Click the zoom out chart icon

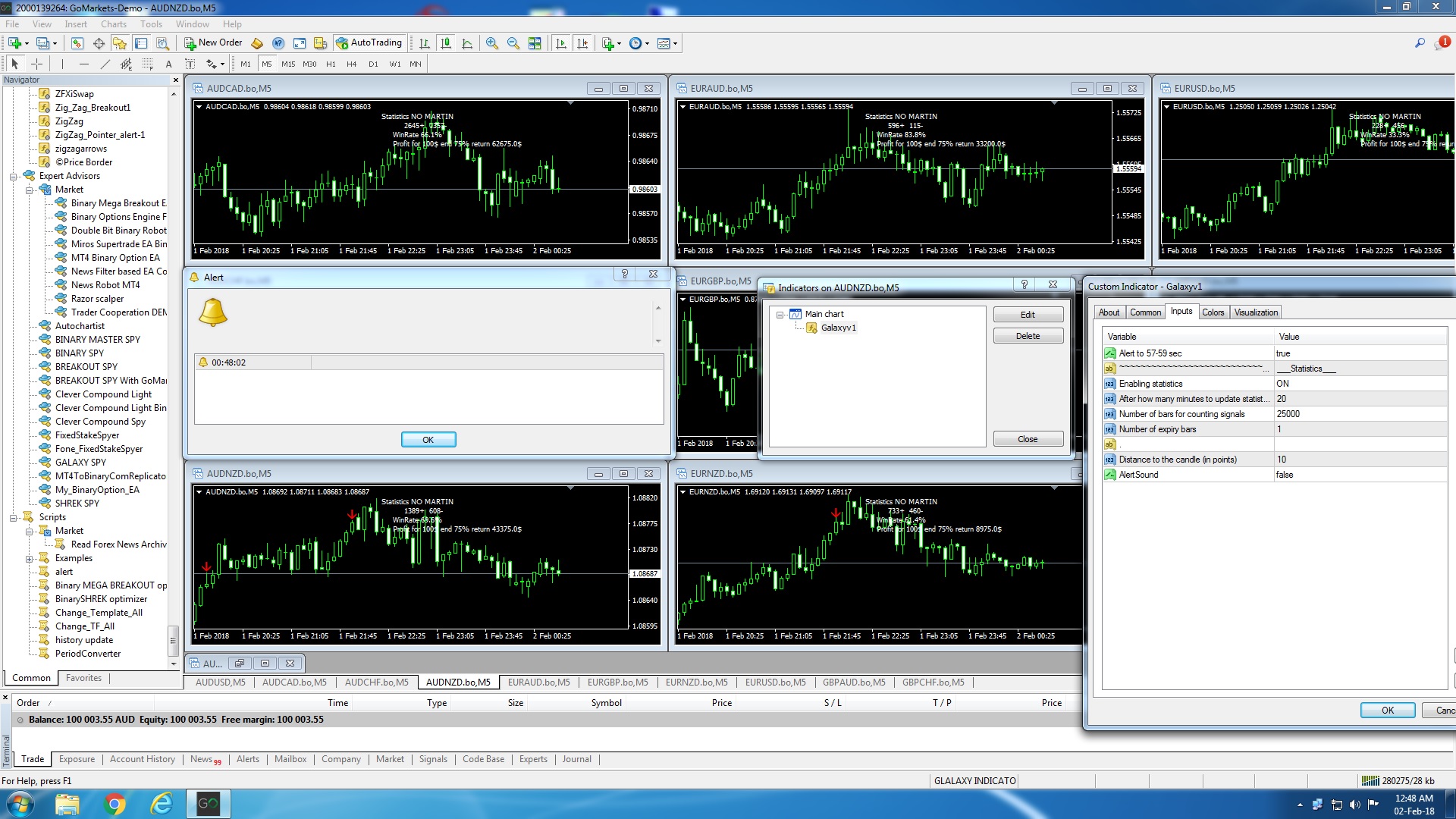point(513,43)
